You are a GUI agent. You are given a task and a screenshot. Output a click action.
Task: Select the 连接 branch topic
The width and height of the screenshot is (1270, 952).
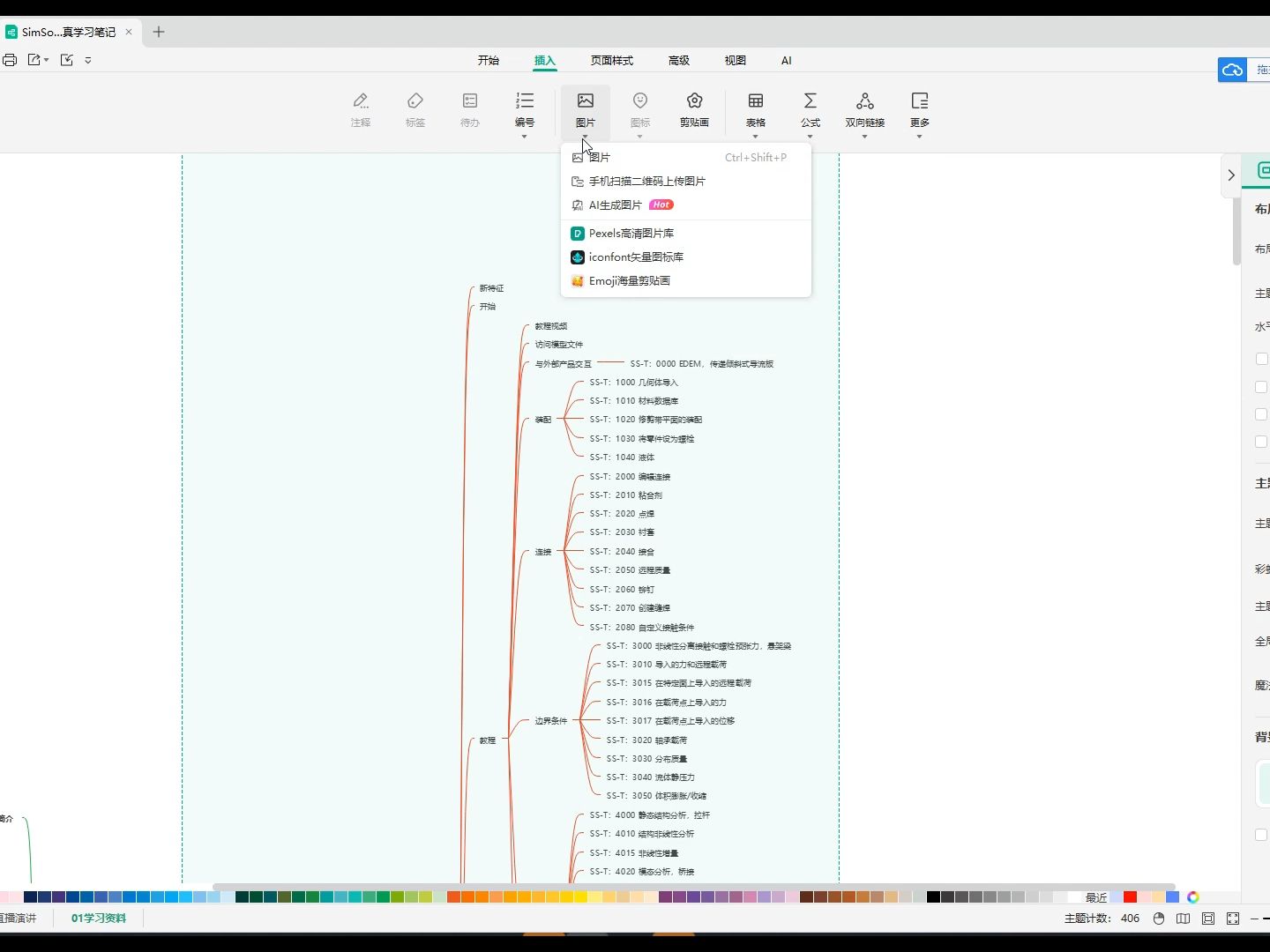[543, 552]
